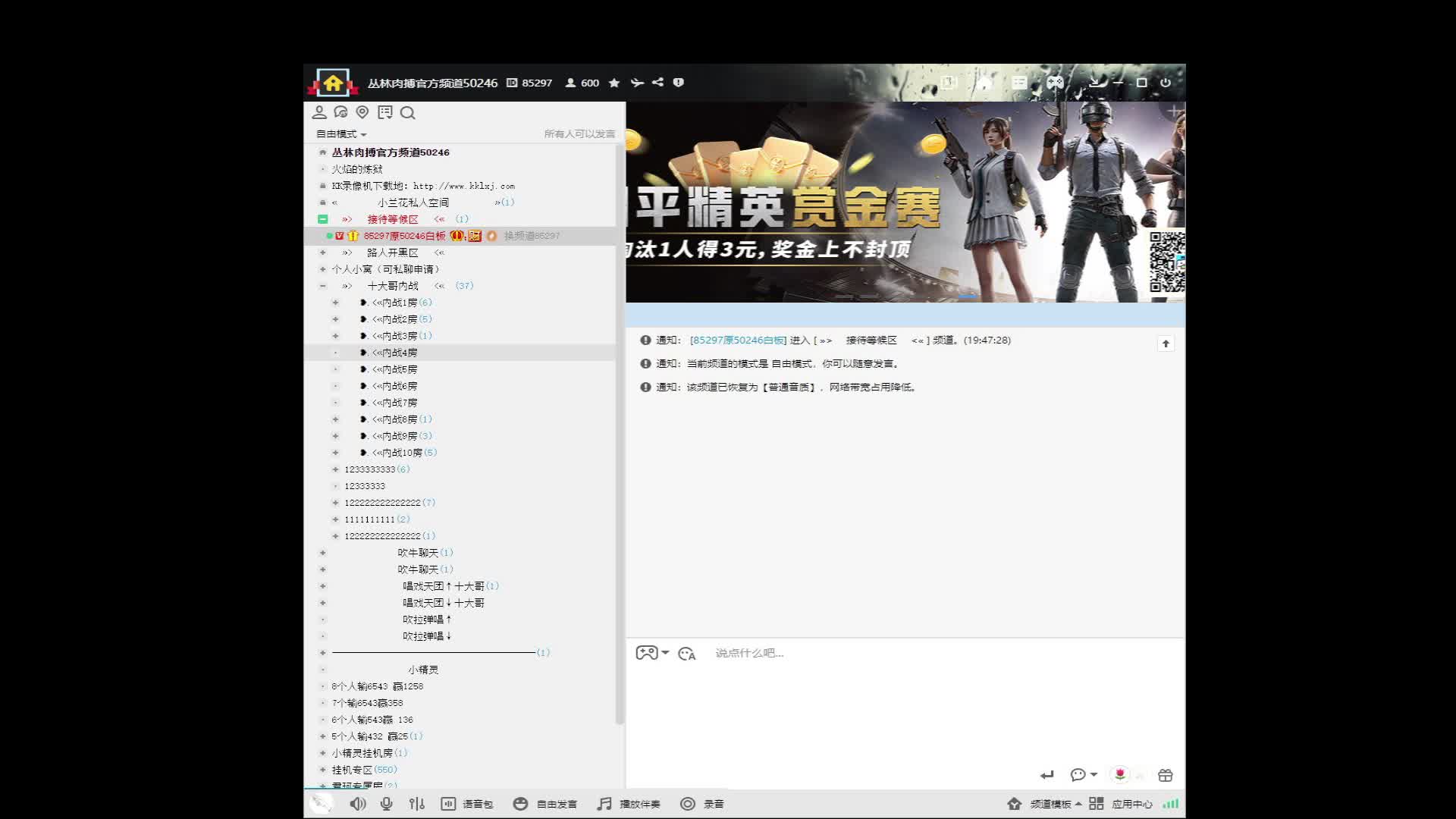Open the 自由模式 mode dropdown
Image resolution: width=1456 pixels, height=819 pixels.
(x=341, y=134)
